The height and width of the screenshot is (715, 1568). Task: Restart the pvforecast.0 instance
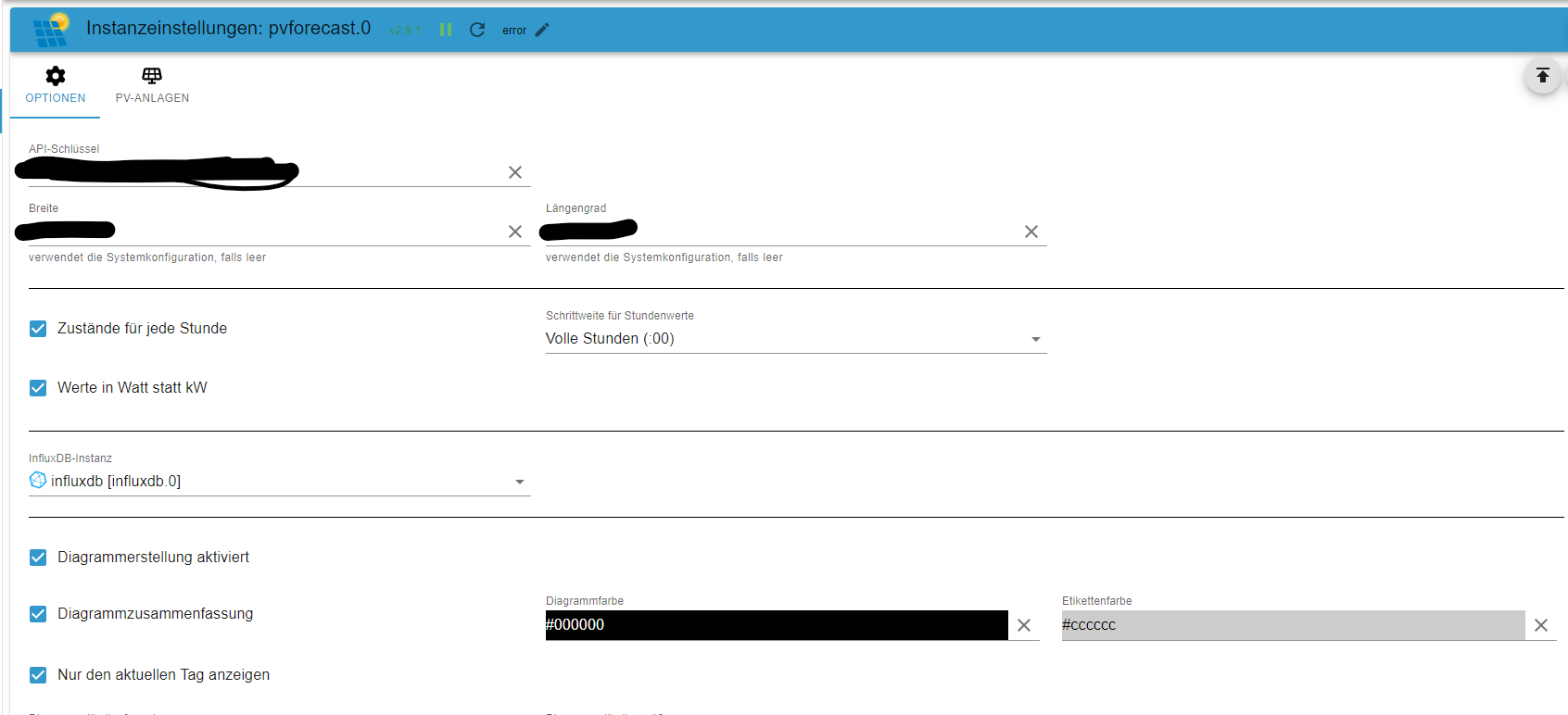click(x=477, y=30)
